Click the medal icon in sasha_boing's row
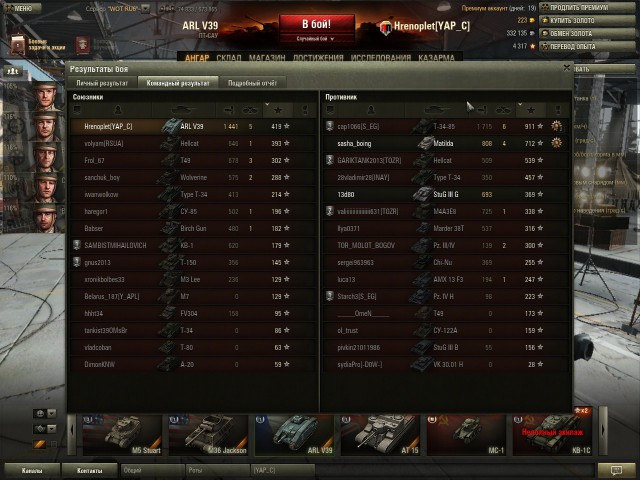 (x=556, y=143)
